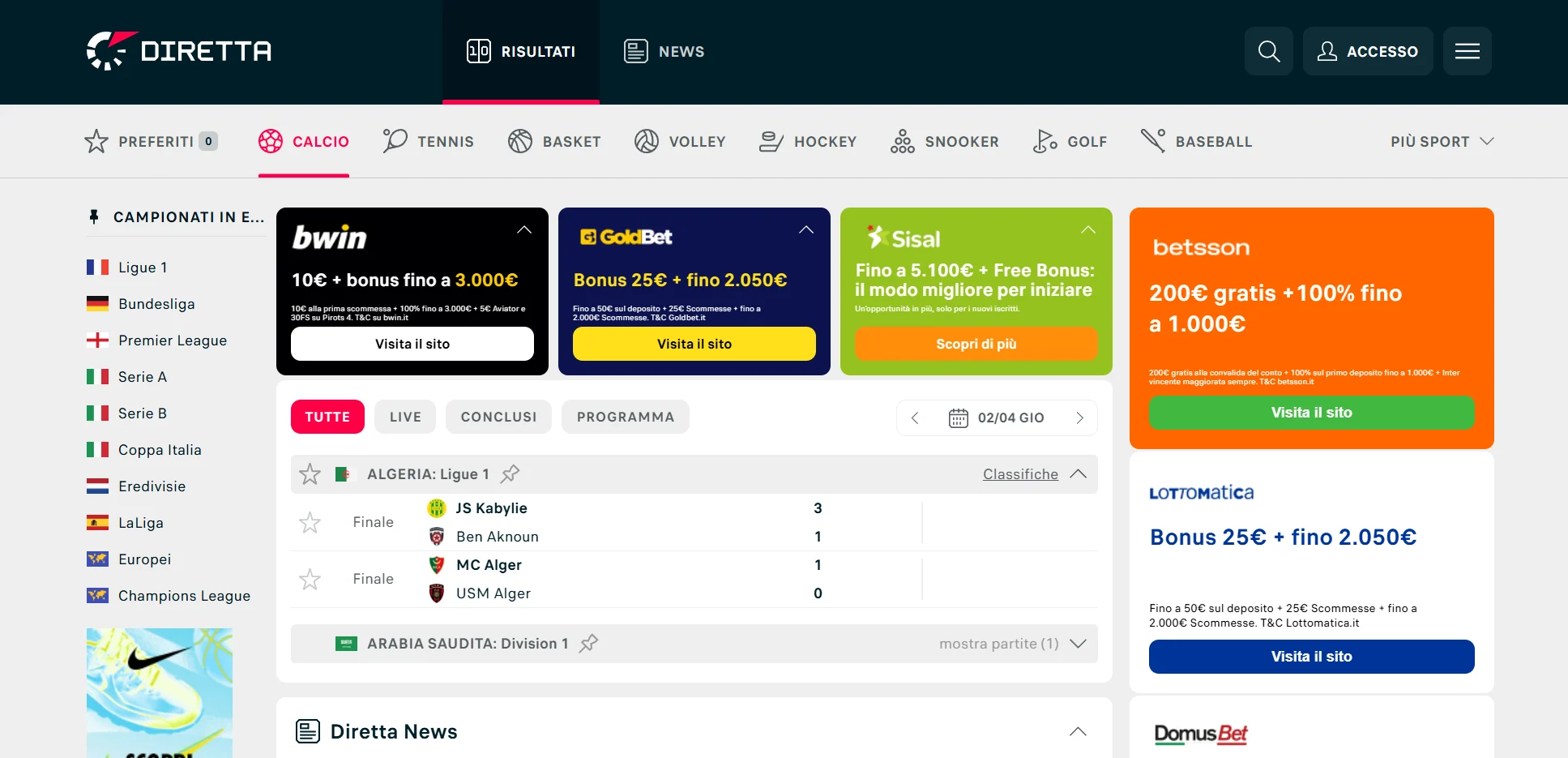Click the Nike shoe ad thumbnail
Image resolution: width=1568 pixels, height=758 pixels.
(160, 692)
